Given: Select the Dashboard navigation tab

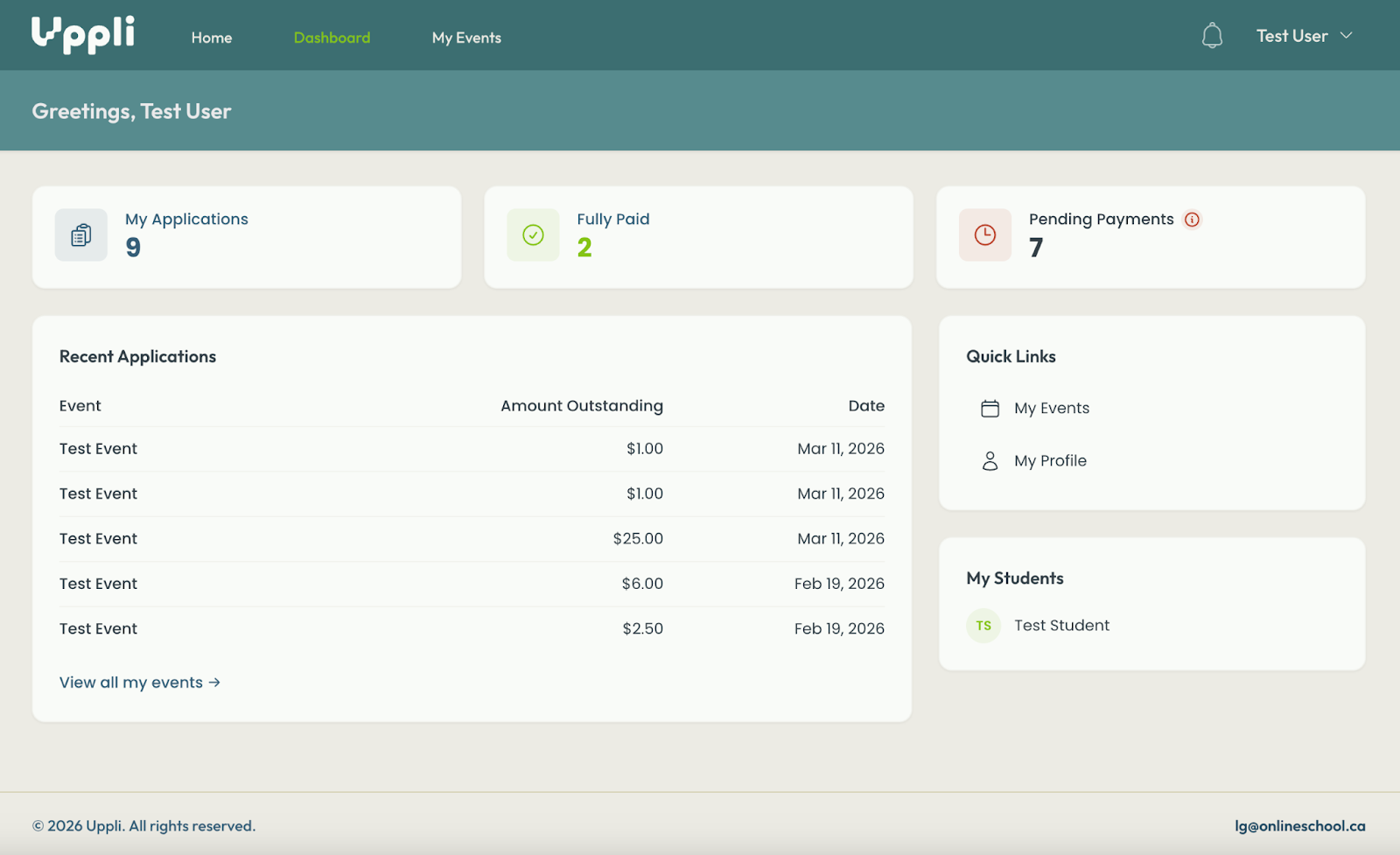Looking at the screenshot, I should point(332,38).
